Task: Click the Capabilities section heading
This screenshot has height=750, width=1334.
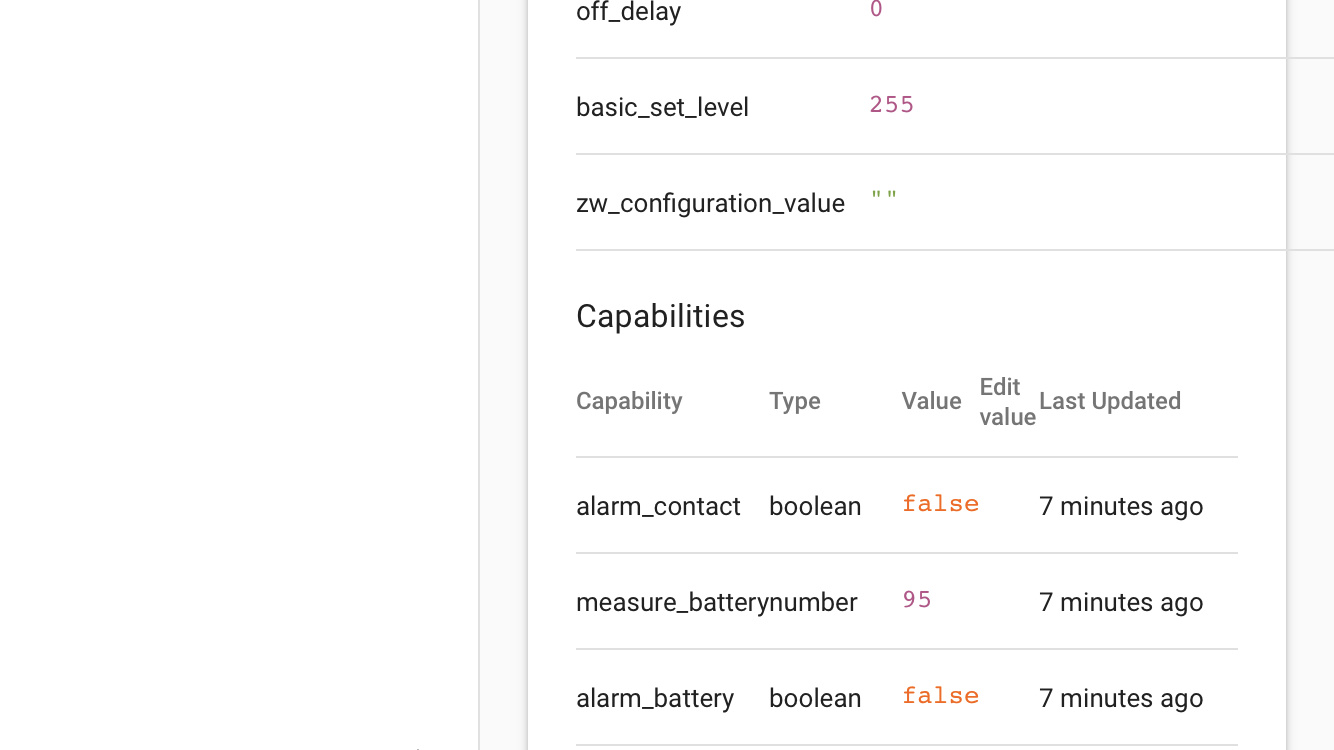Action: pyautogui.click(x=660, y=316)
